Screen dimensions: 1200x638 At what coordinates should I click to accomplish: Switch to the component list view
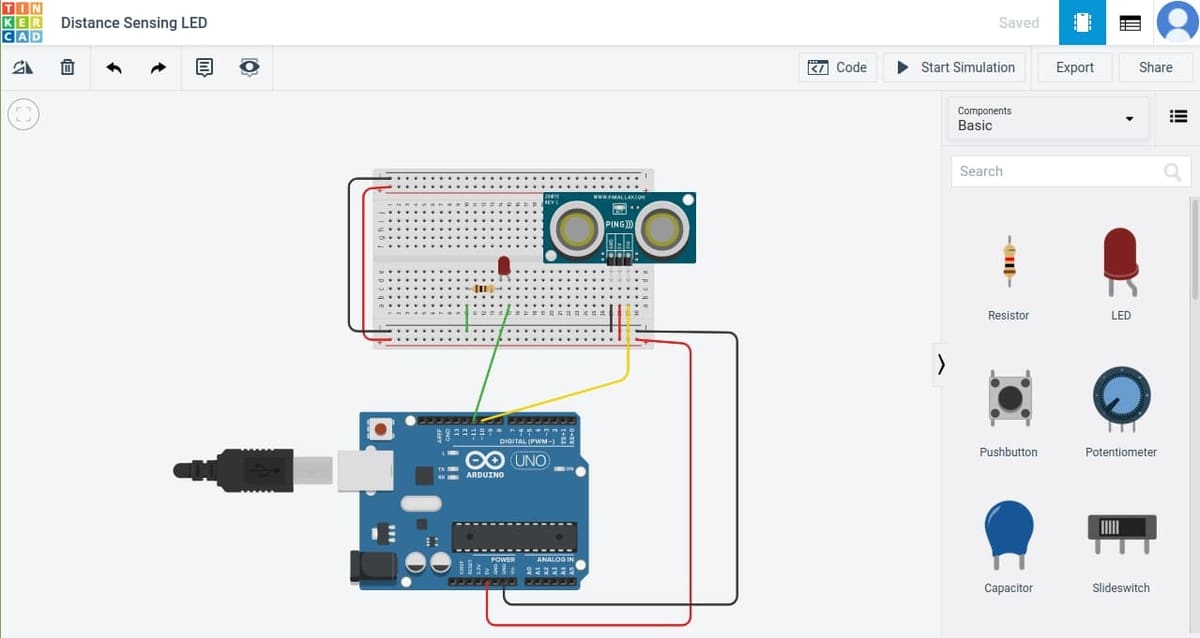coord(1130,23)
